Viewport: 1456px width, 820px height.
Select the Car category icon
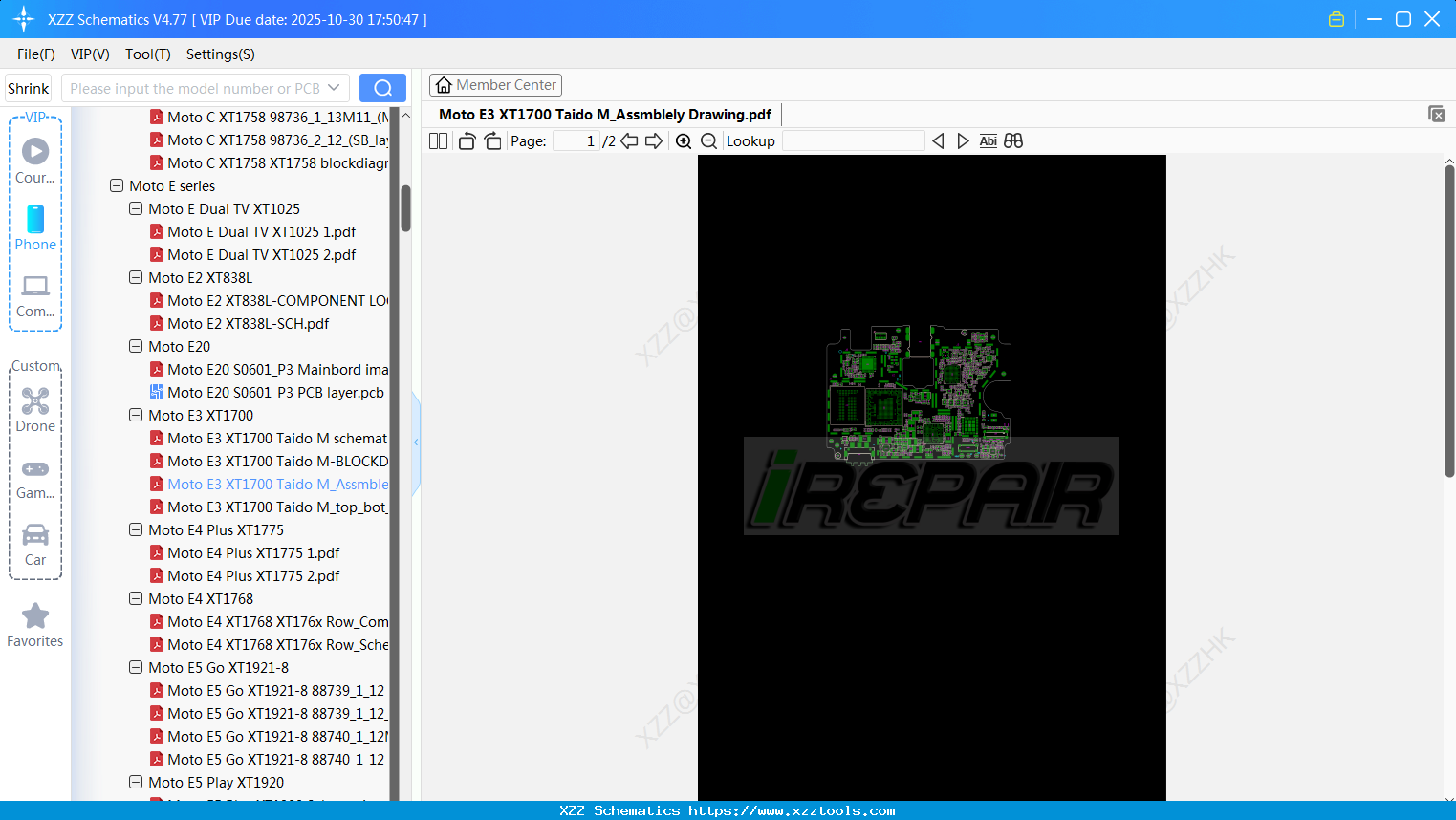coord(35,545)
